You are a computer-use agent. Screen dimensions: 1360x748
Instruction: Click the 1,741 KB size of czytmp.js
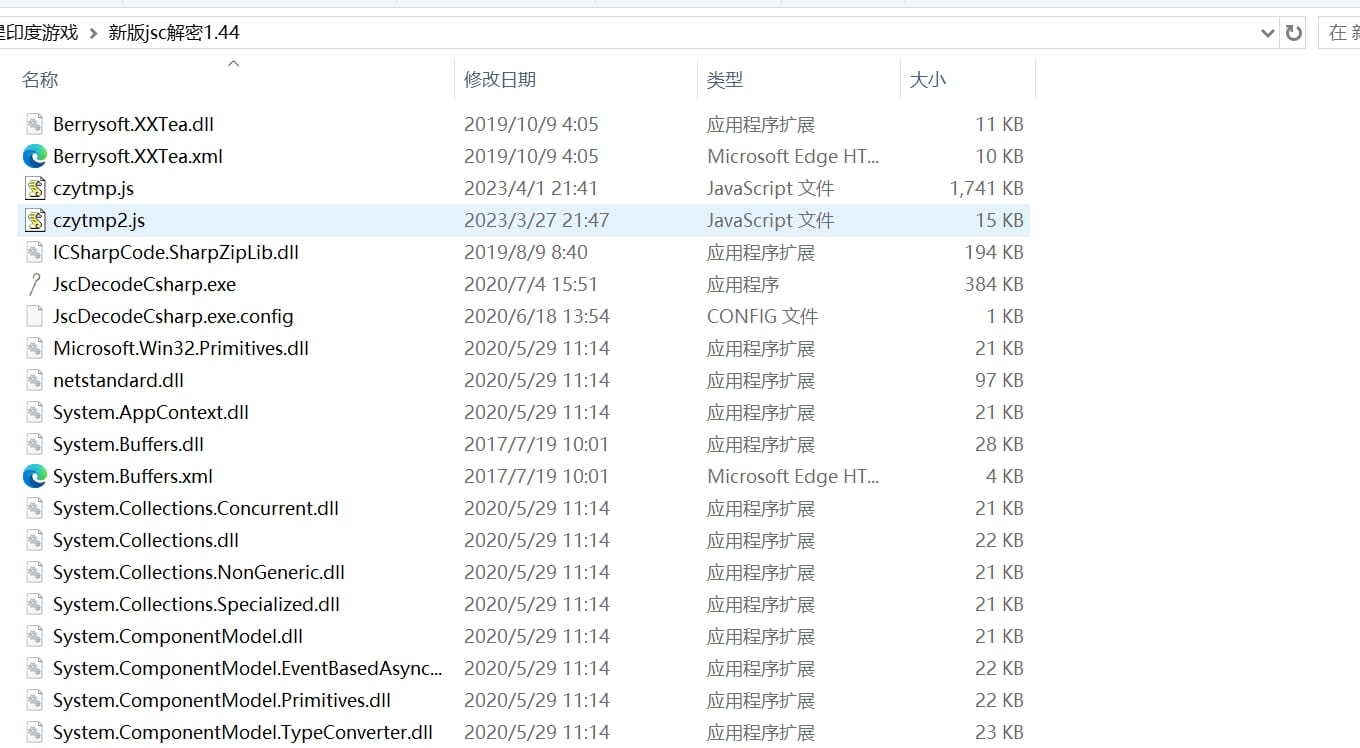click(x=986, y=188)
